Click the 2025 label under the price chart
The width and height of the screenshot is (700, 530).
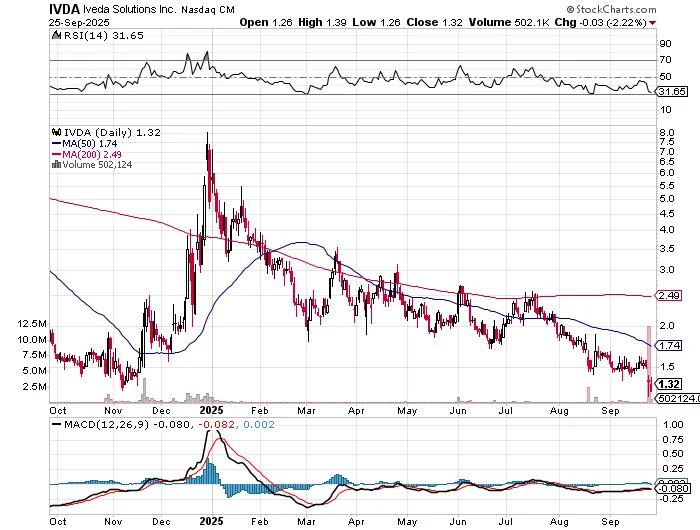[x=212, y=410]
